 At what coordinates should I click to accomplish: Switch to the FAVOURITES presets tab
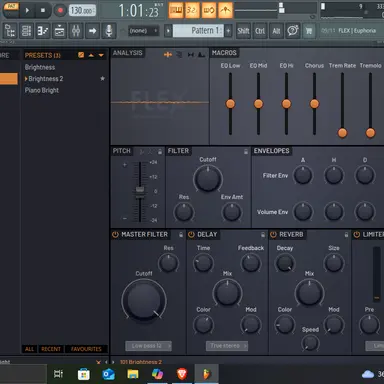pyautogui.click(x=86, y=349)
